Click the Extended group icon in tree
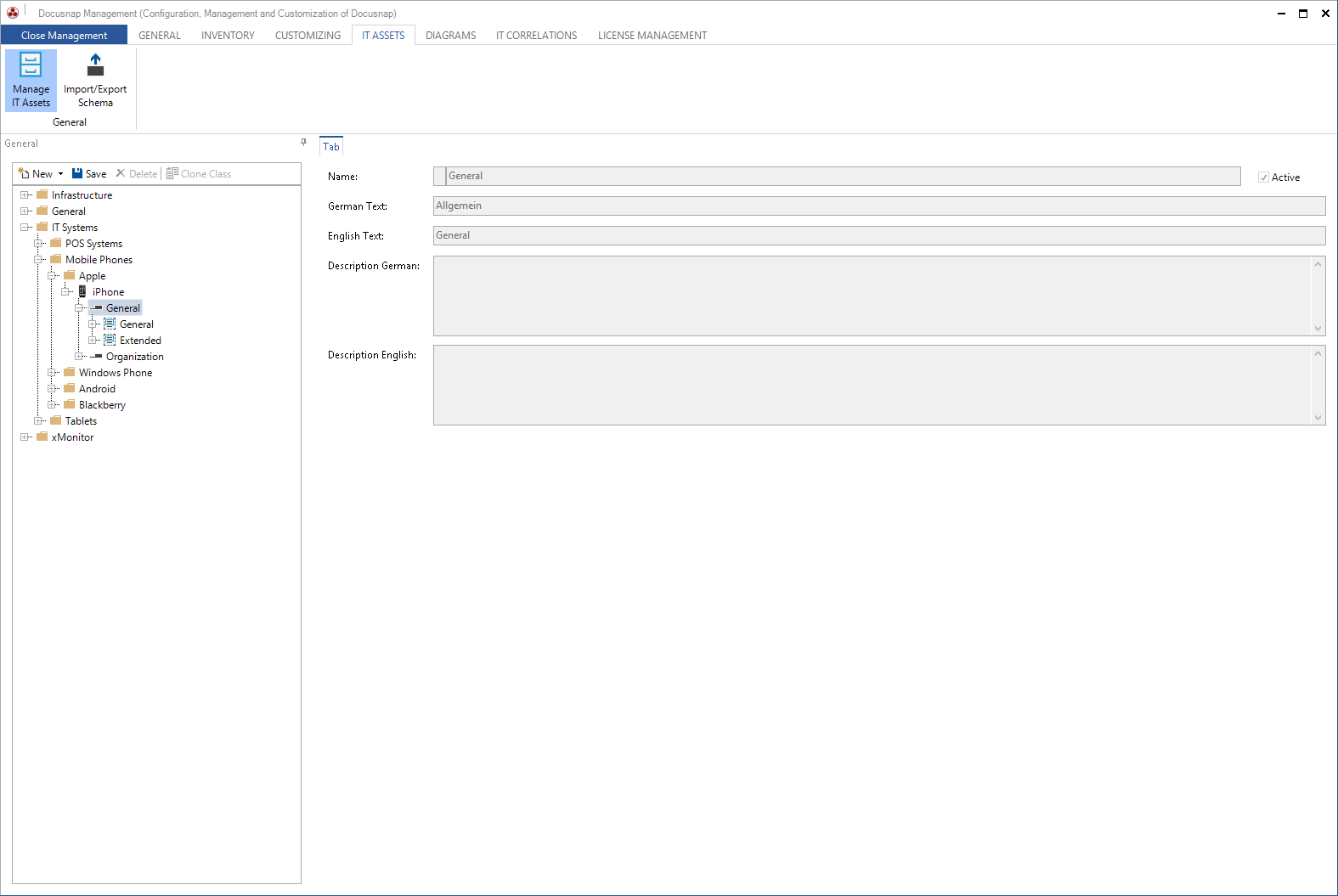The height and width of the screenshot is (896, 1338). [110, 340]
